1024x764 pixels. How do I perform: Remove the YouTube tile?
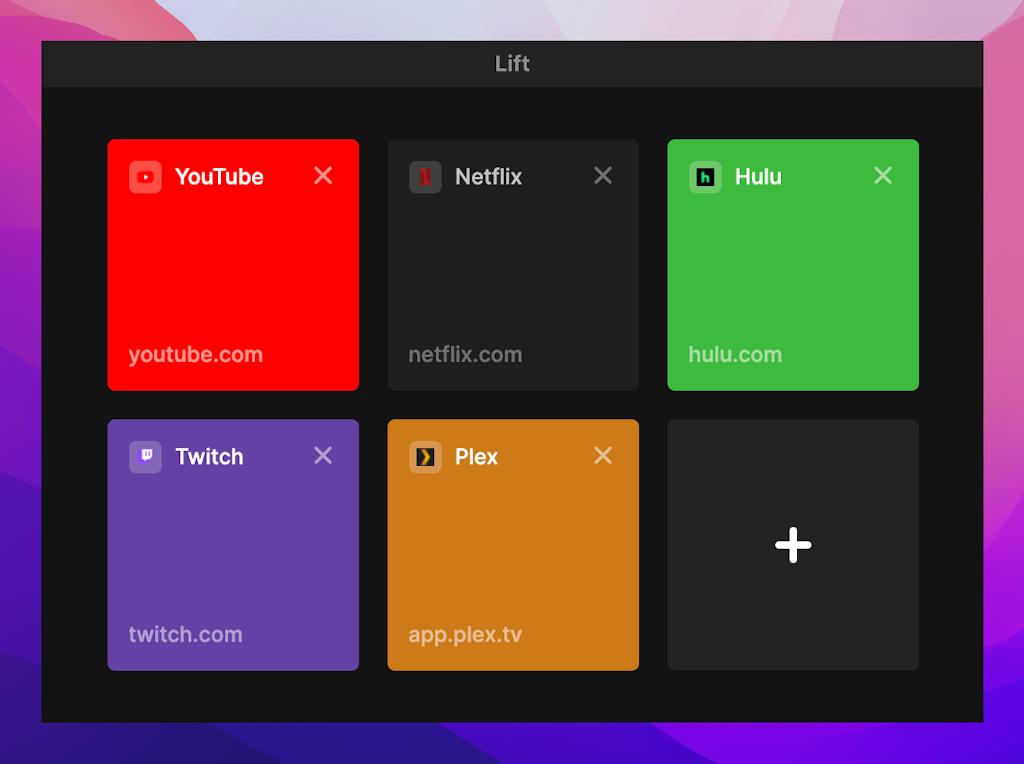point(323,175)
